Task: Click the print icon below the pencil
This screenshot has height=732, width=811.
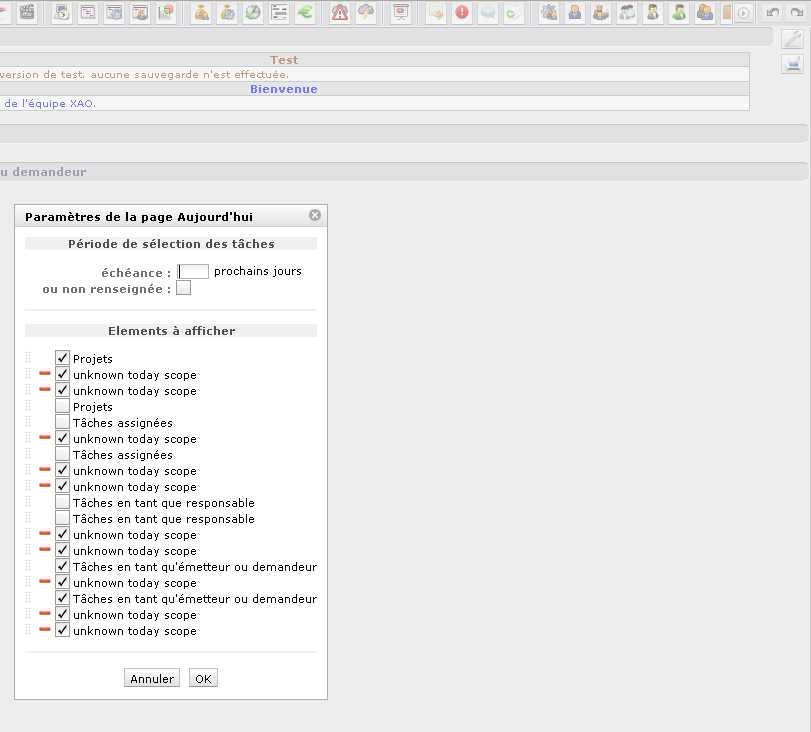Action: coord(792,64)
